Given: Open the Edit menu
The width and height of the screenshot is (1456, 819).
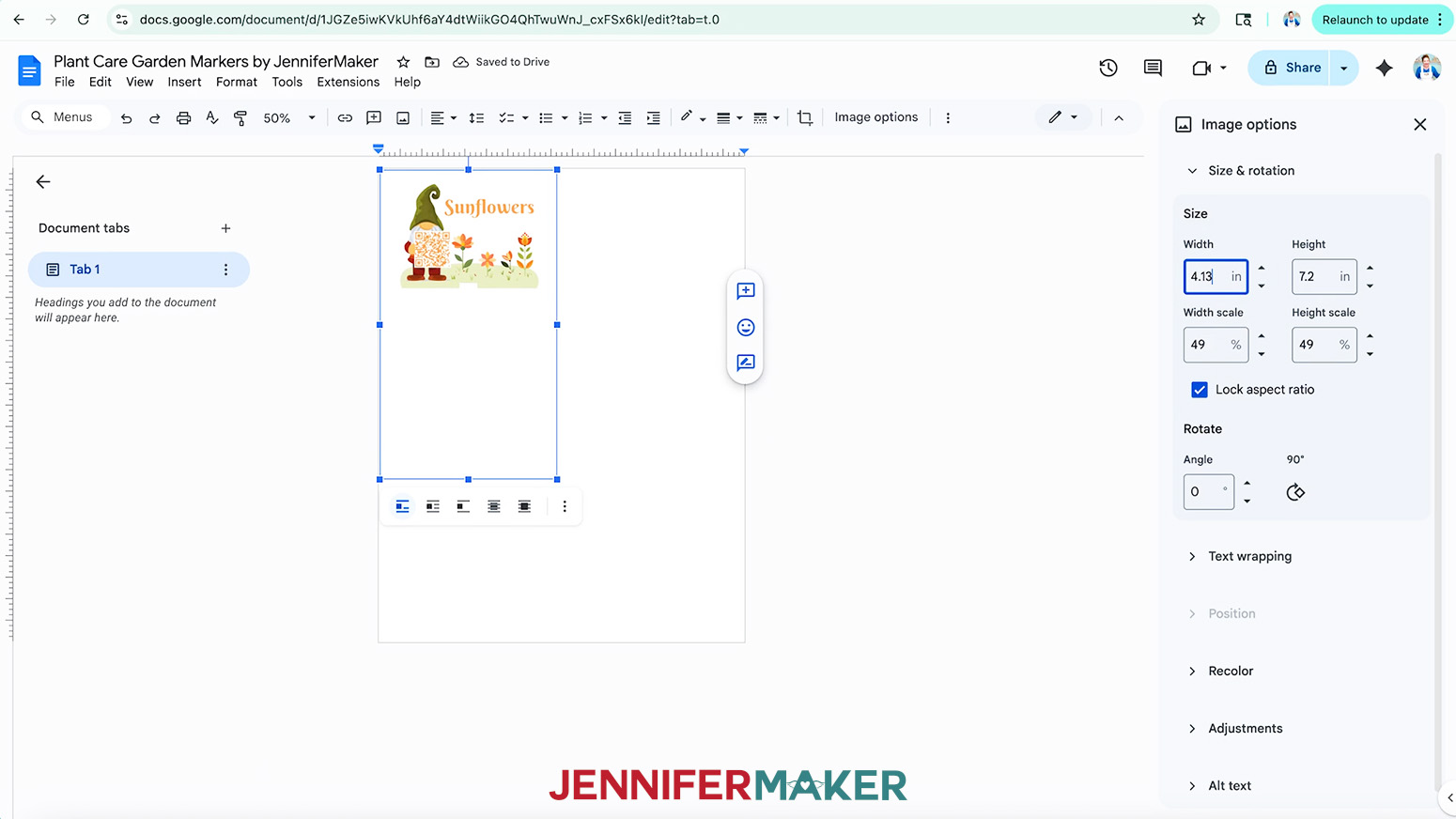Looking at the screenshot, I should tap(101, 82).
